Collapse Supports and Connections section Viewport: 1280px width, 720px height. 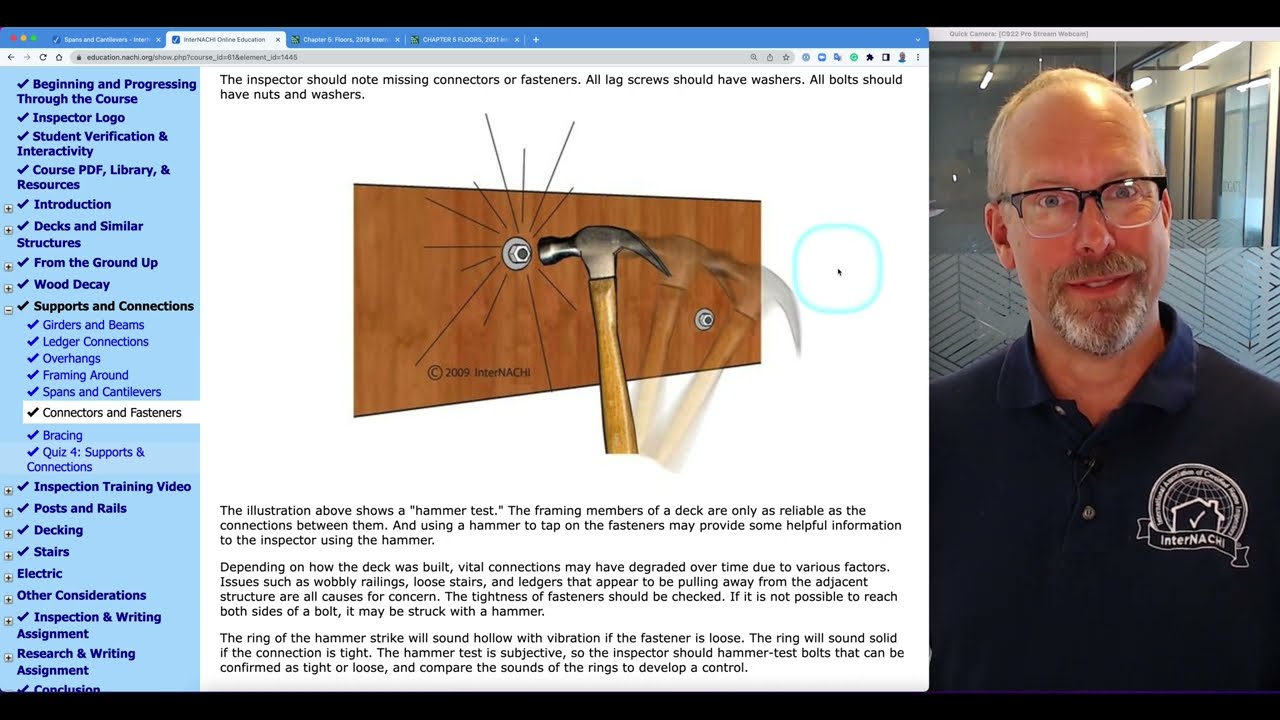click(x=9, y=310)
